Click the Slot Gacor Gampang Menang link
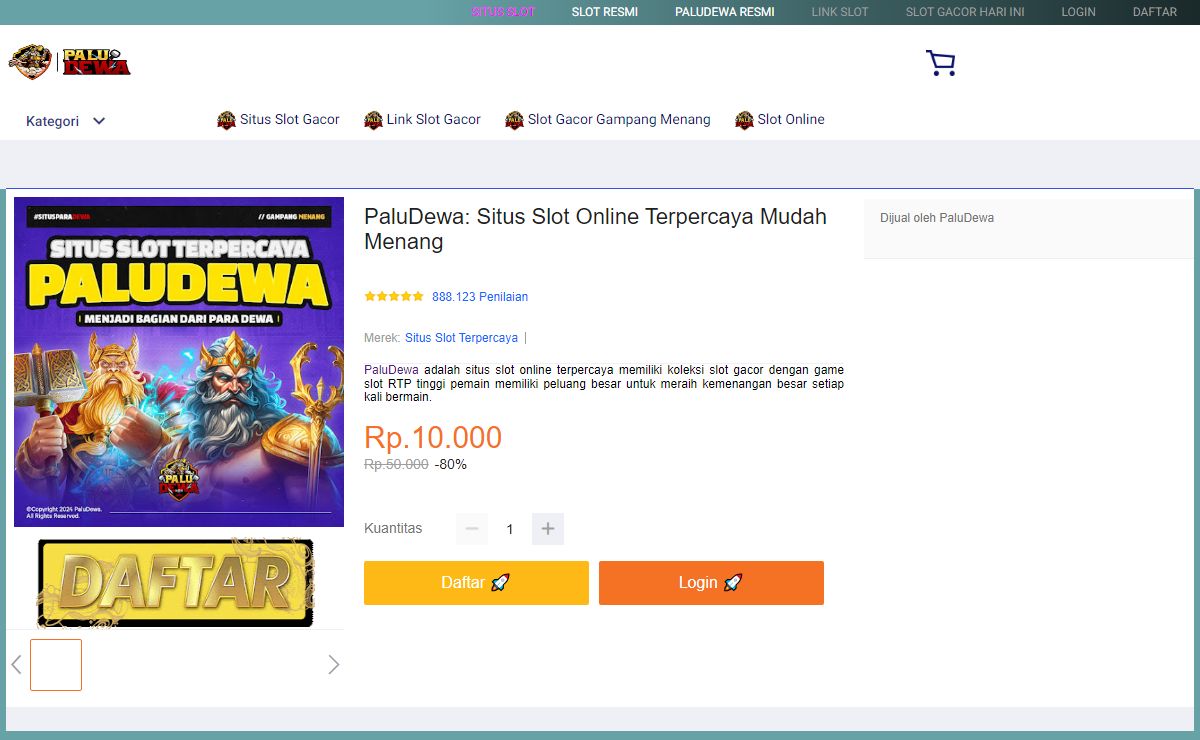The height and width of the screenshot is (740, 1200). click(x=619, y=119)
